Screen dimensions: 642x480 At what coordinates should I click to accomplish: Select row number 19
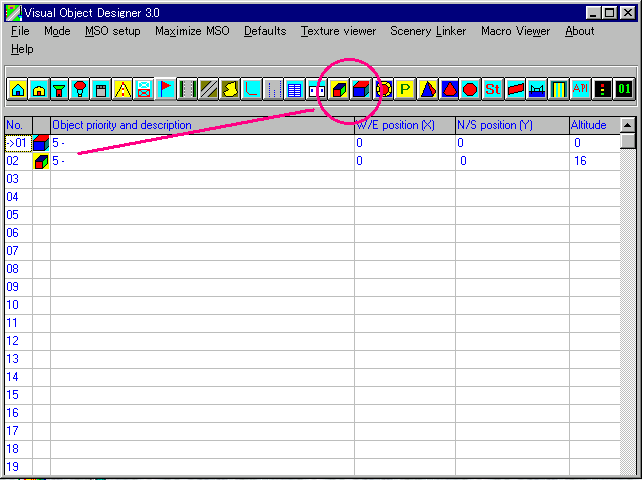18,467
